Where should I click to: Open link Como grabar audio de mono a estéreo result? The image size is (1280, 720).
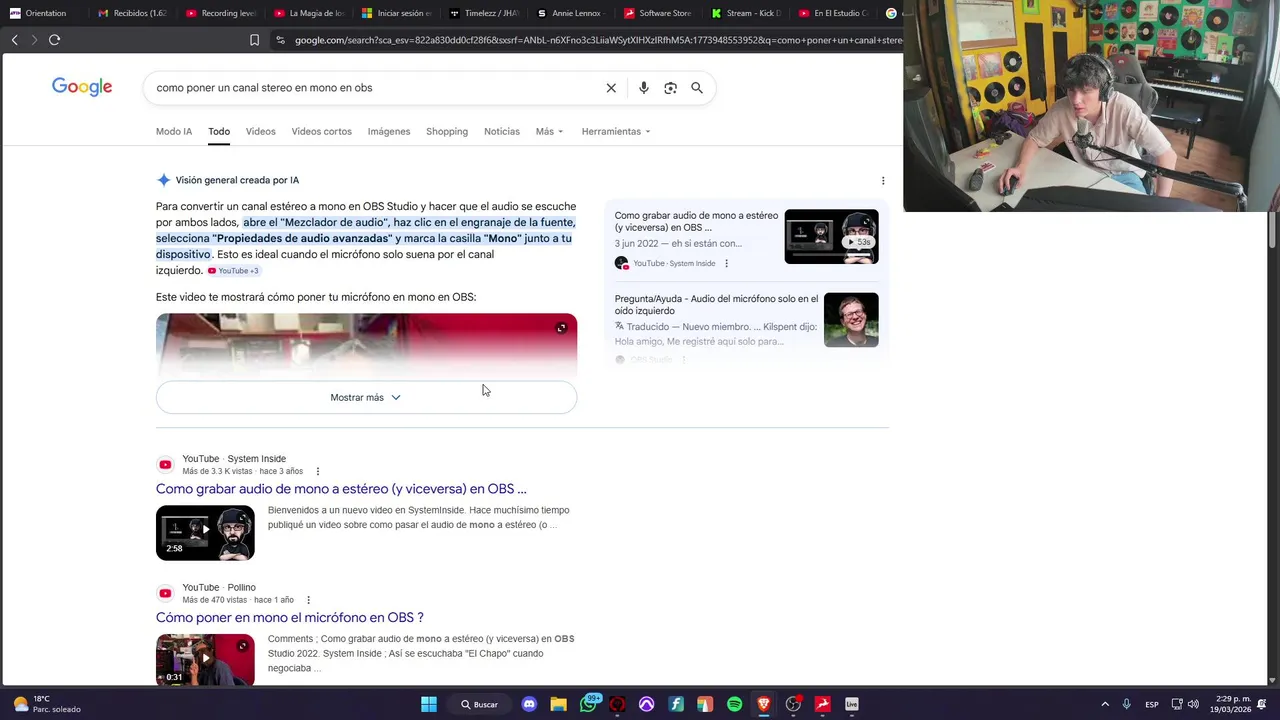coord(341,489)
